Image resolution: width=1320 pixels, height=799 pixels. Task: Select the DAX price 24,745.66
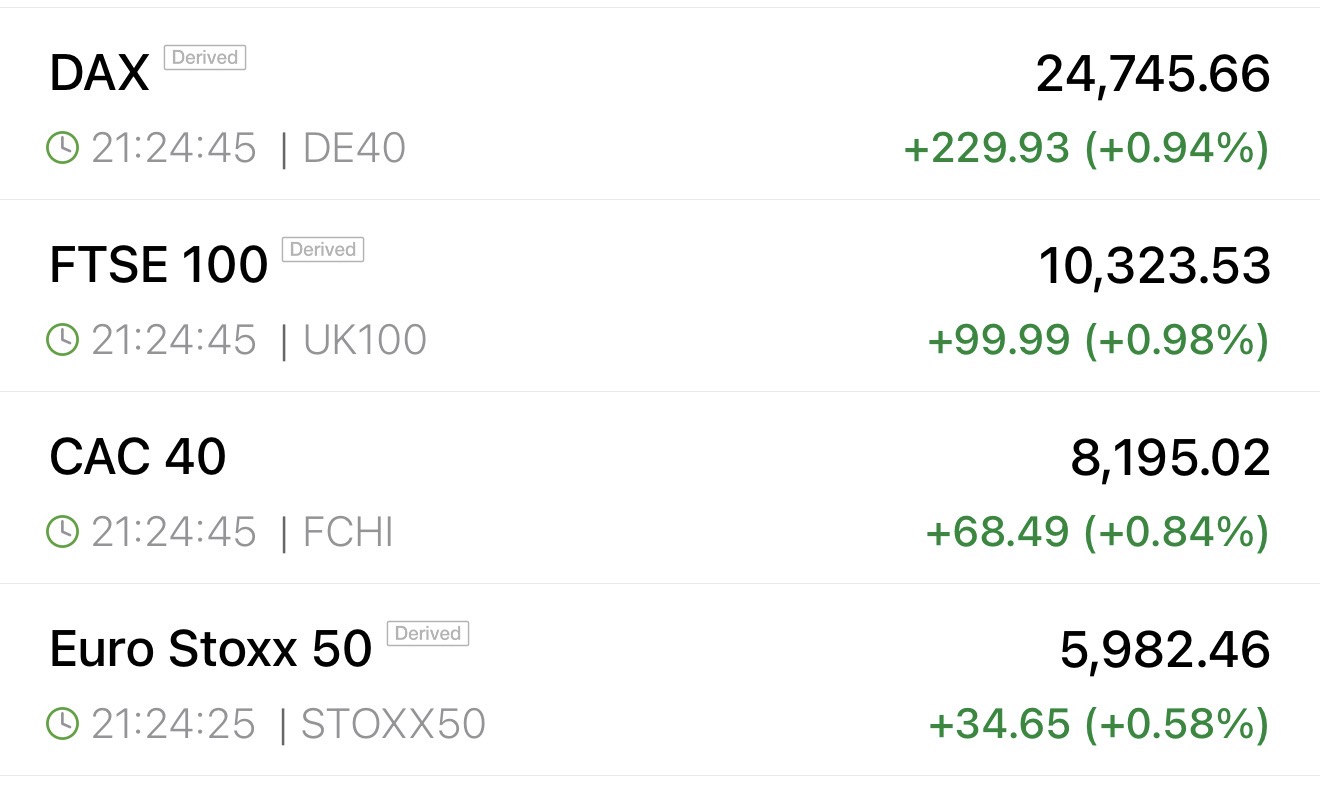(1152, 75)
